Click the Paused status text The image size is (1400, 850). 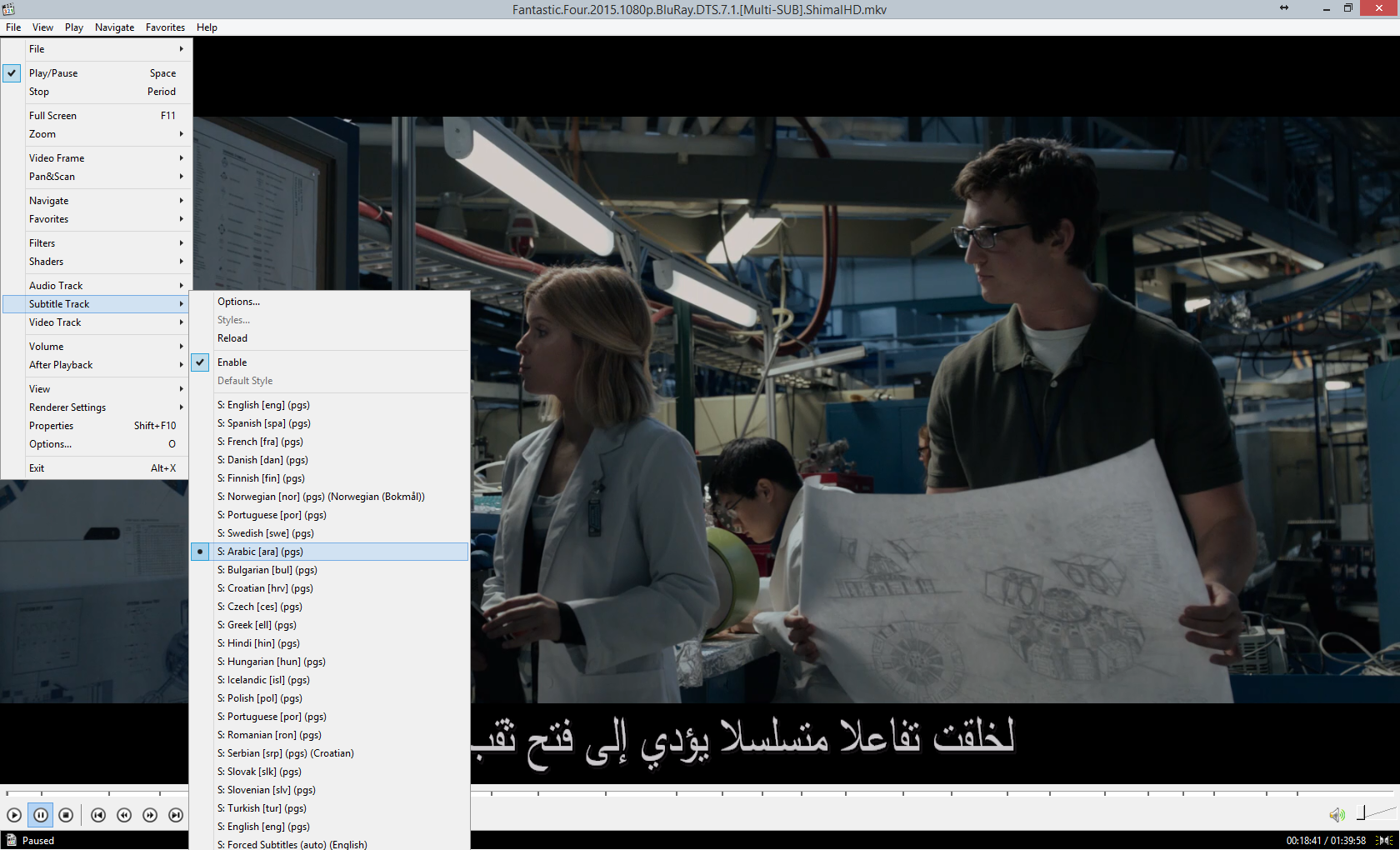click(x=38, y=840)
